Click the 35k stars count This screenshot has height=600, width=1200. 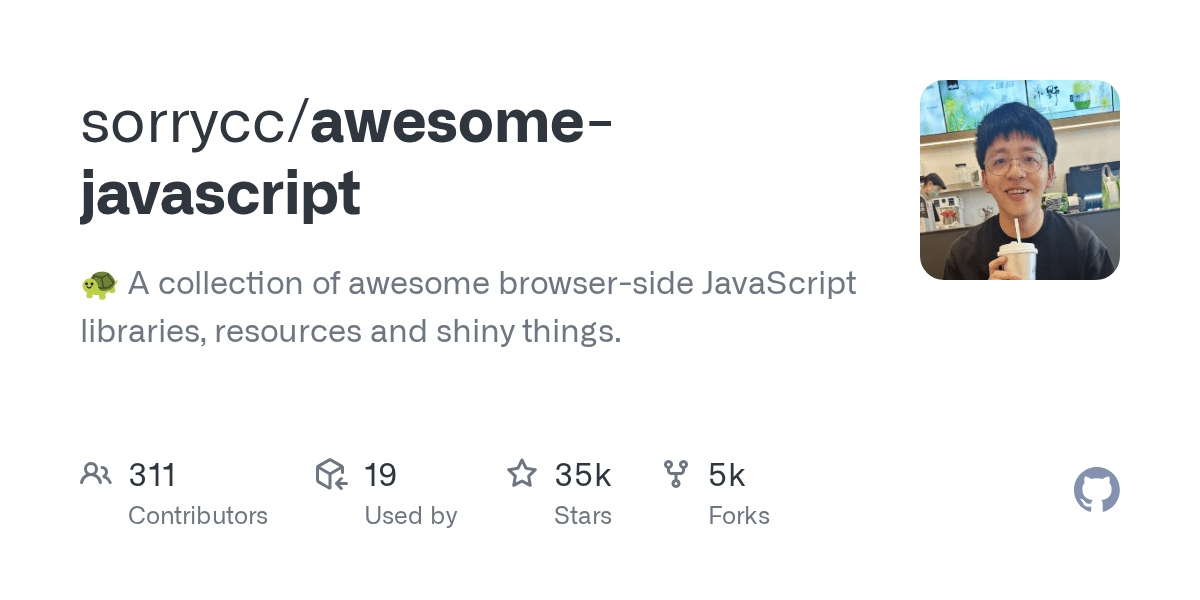pyautogui.click(x=582, y=475)
